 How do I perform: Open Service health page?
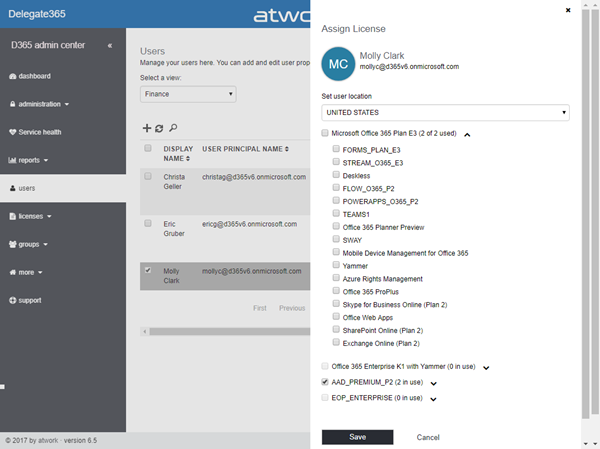(x=35, y=132)
